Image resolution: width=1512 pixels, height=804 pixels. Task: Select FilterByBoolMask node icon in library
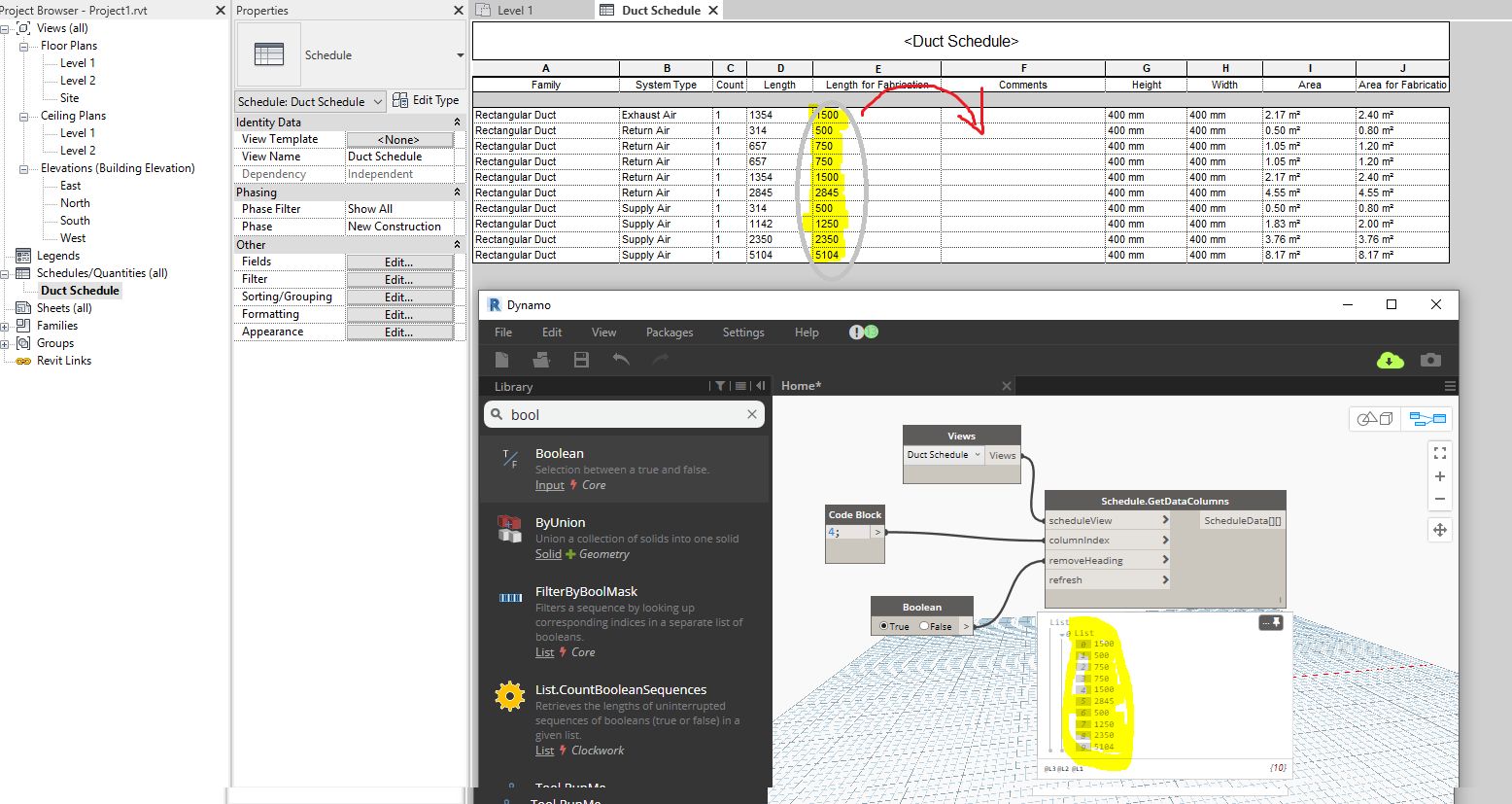(510, 597)
